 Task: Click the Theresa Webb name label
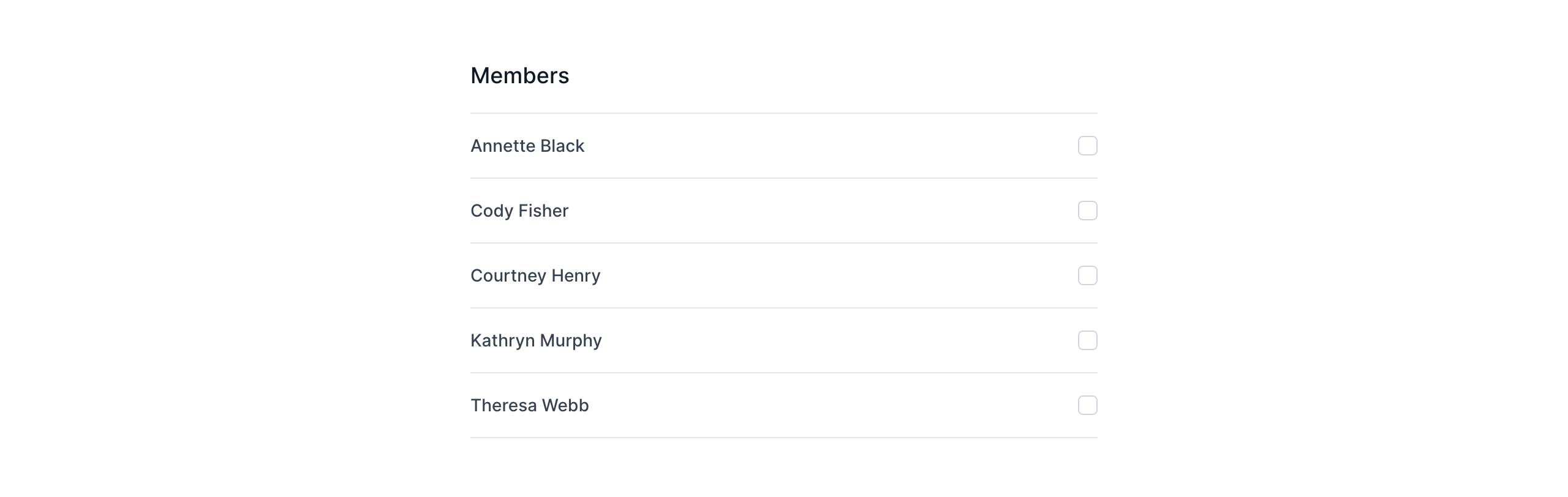(x=529, y=405)
